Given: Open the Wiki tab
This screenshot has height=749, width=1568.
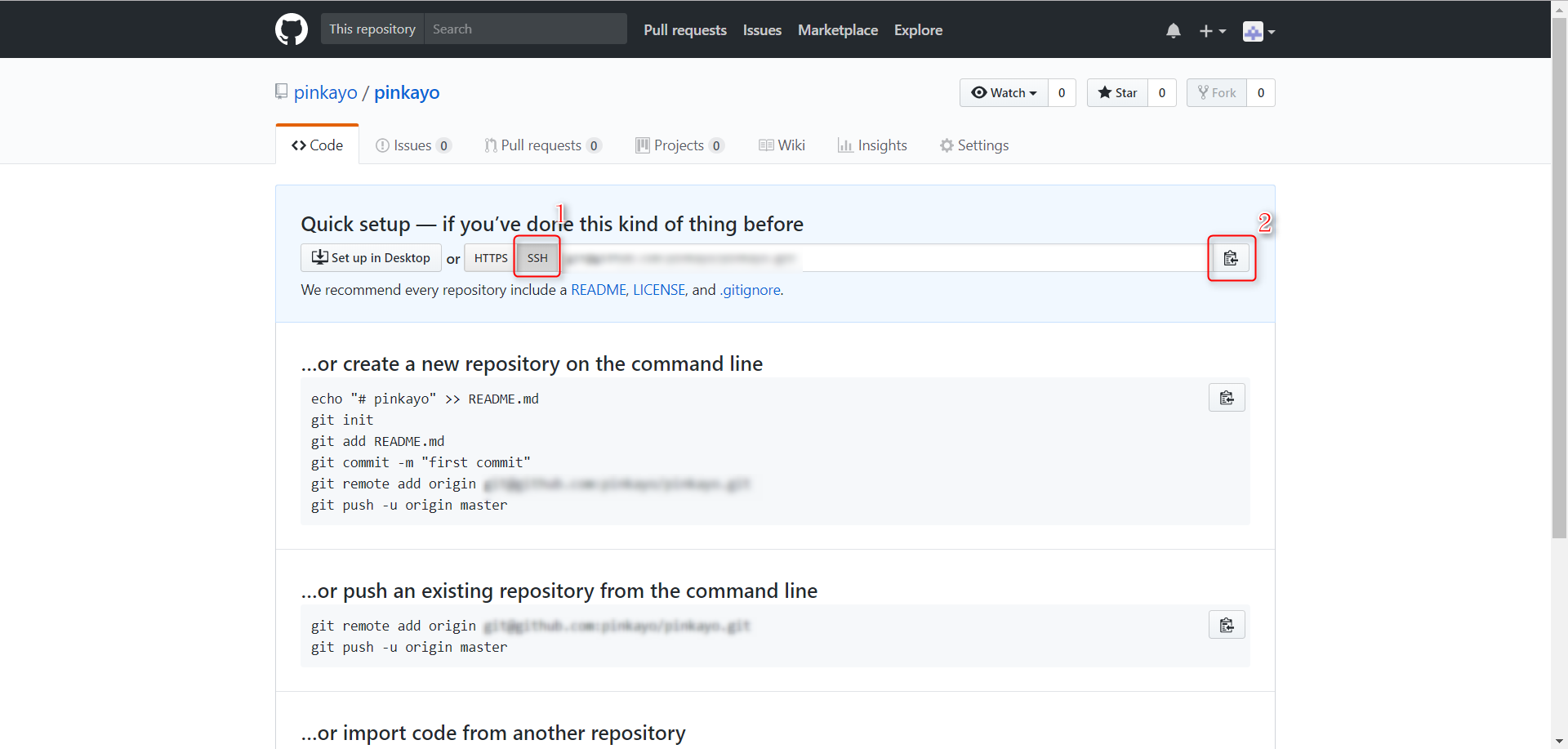Looking at the screenshot, I should point(782,145).
